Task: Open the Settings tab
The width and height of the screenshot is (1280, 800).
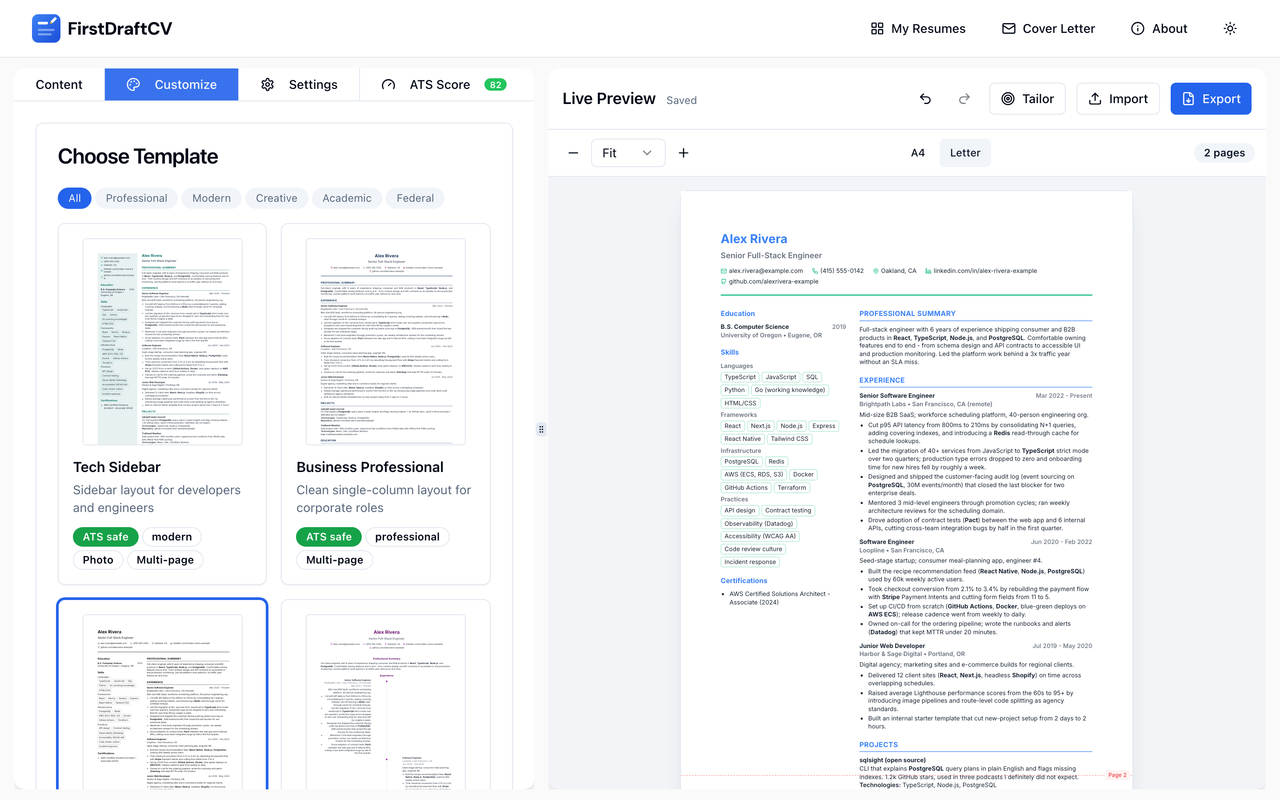Action: click(x=299, y=85)
